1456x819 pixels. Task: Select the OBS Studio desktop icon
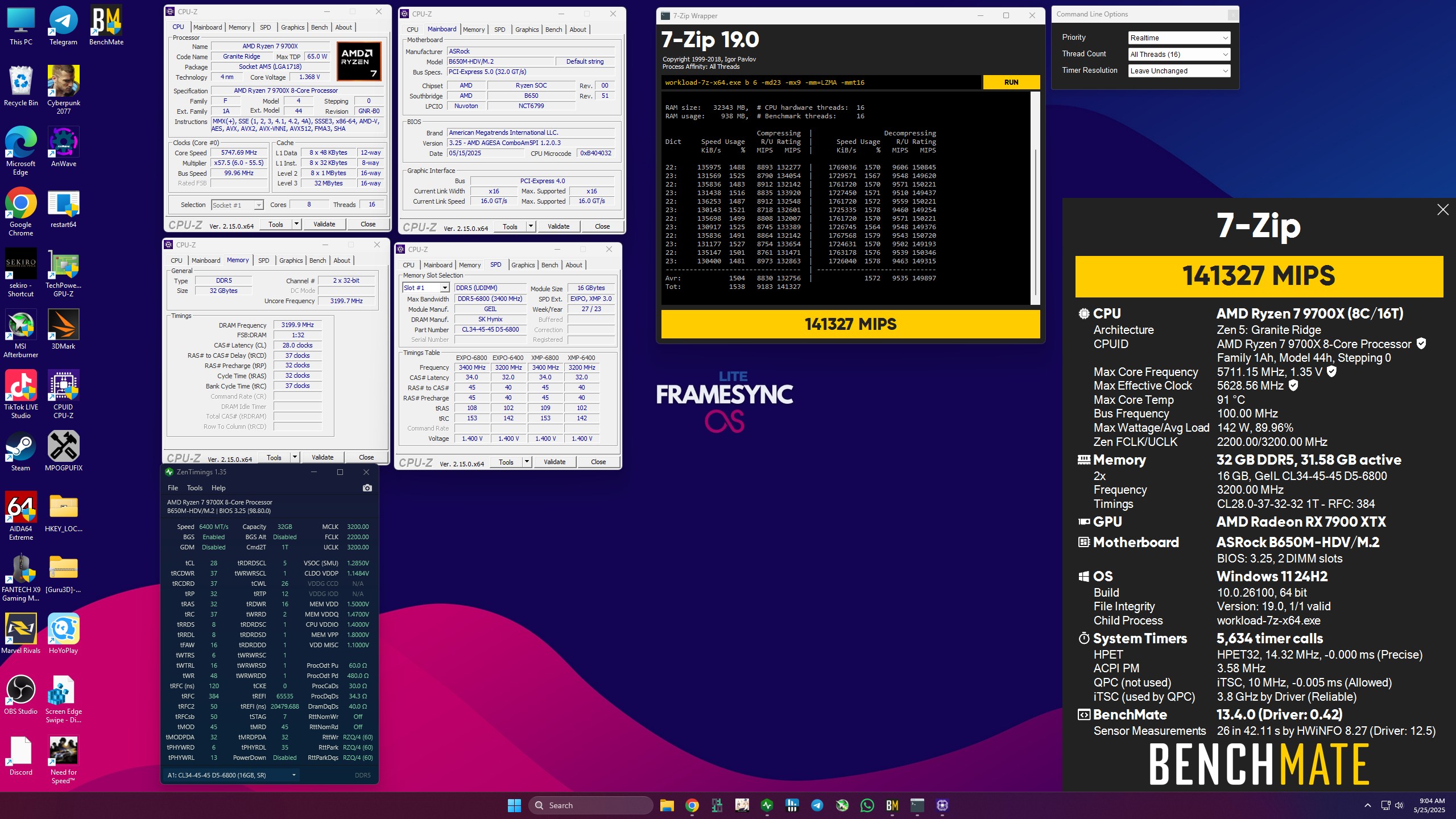click(x=21, y=695)
